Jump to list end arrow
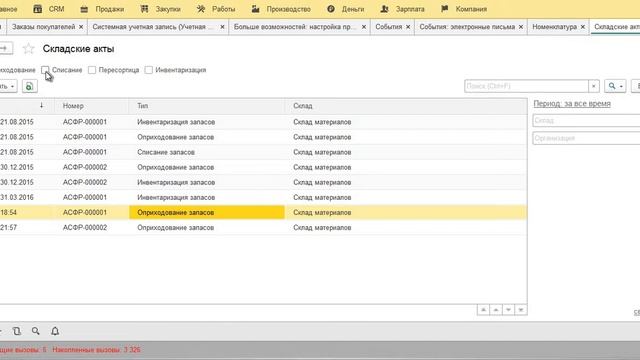Image resolution: width=640 pixels, height=360 pixels. point(521,310)
